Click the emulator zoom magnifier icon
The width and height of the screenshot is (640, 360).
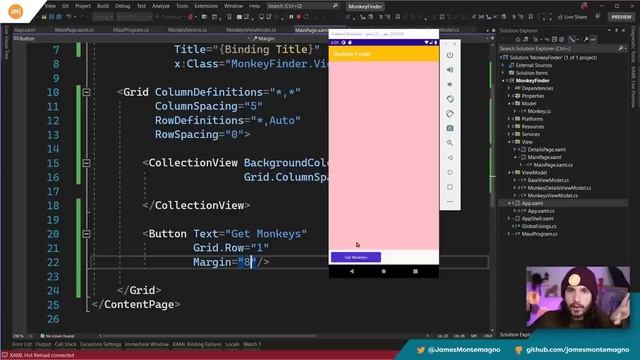click(450, 143)
